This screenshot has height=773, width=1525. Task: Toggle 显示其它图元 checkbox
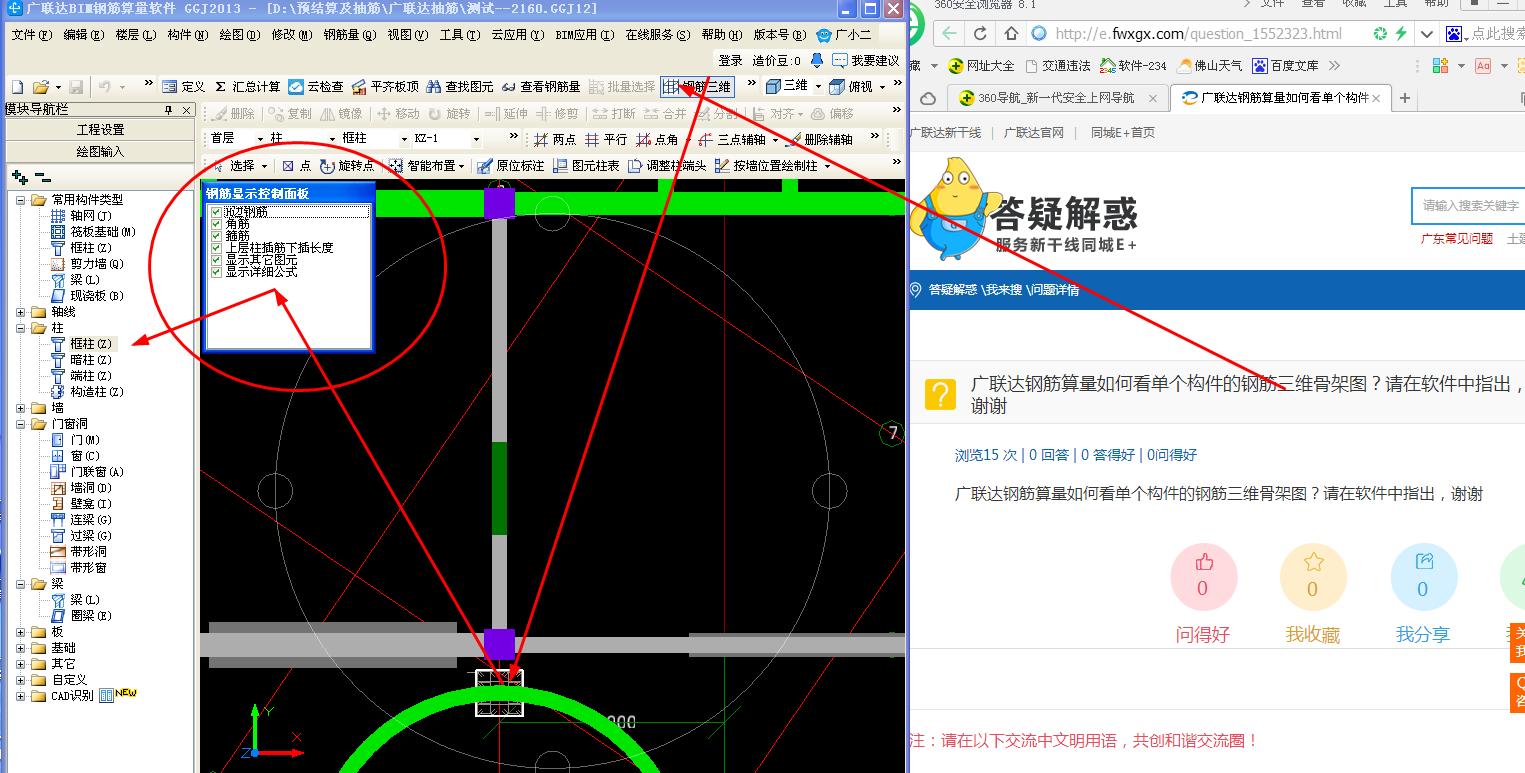pyautogui.click(x=217, y=260)
